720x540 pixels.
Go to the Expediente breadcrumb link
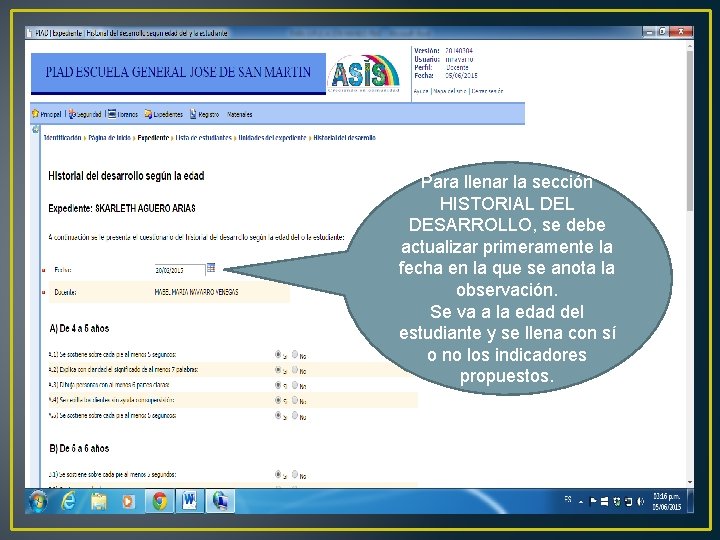153,138
